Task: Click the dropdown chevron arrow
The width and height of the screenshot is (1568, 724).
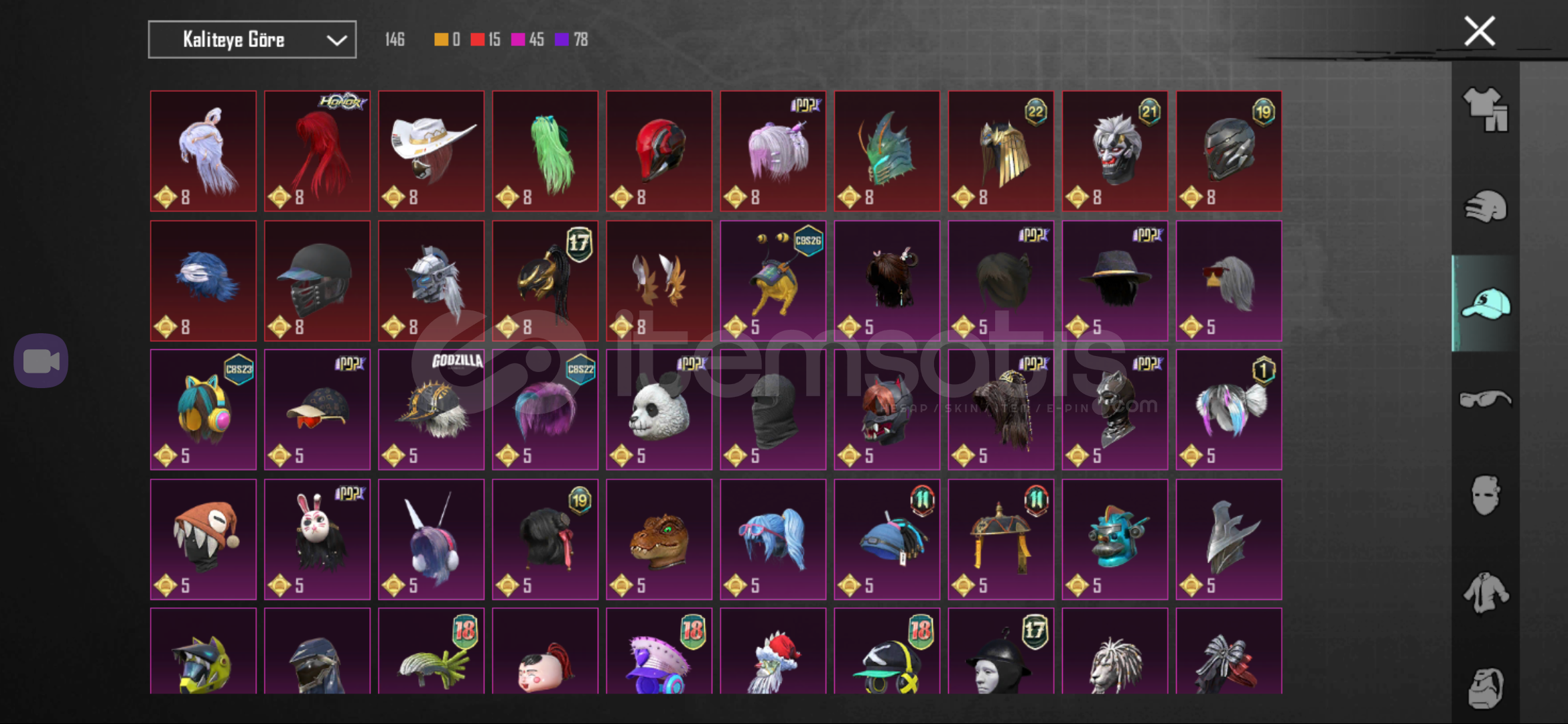Action: coord(336,40)
